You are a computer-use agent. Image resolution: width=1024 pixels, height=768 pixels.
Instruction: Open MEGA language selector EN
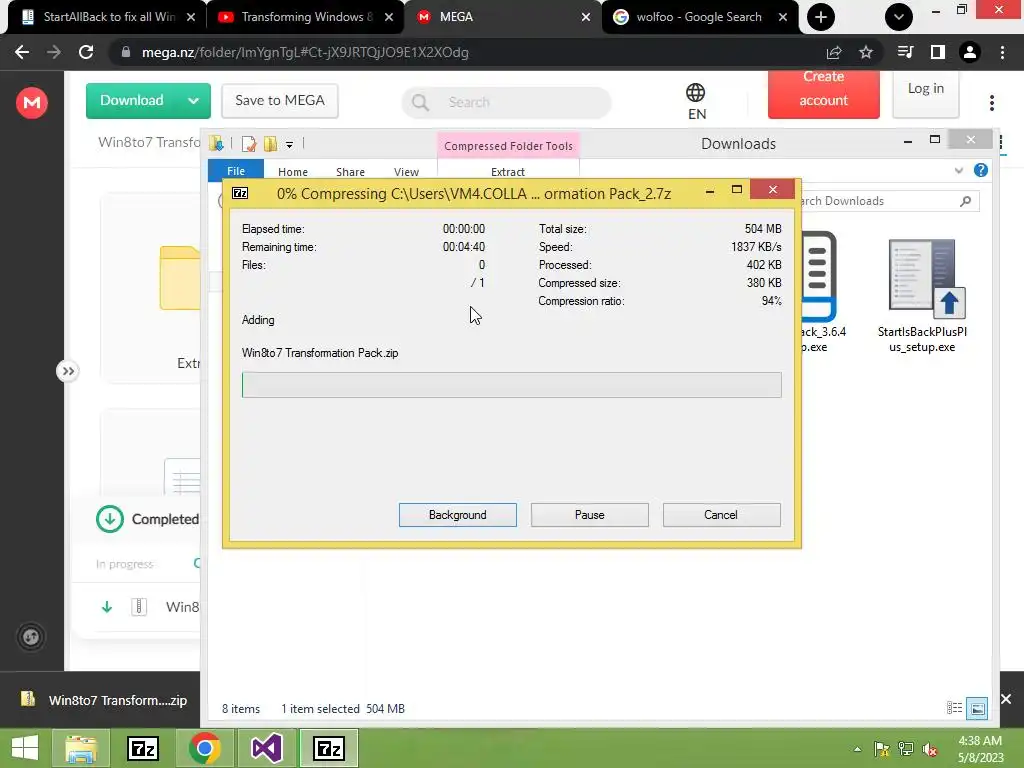(x=696, y=102)
